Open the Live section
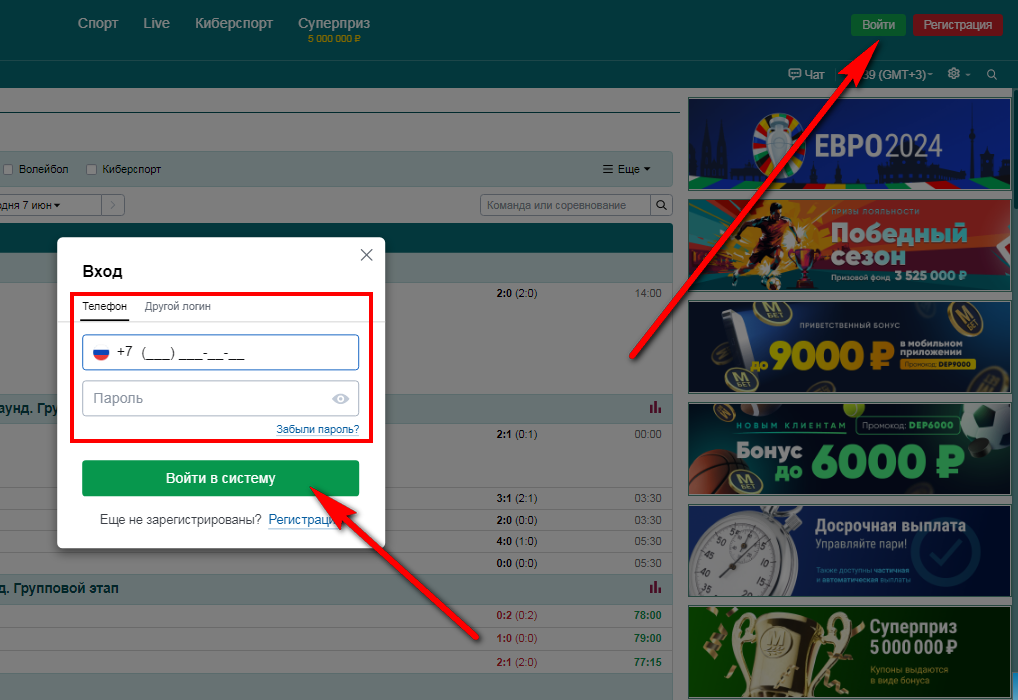1018x700 pixels. click(156, 23)
